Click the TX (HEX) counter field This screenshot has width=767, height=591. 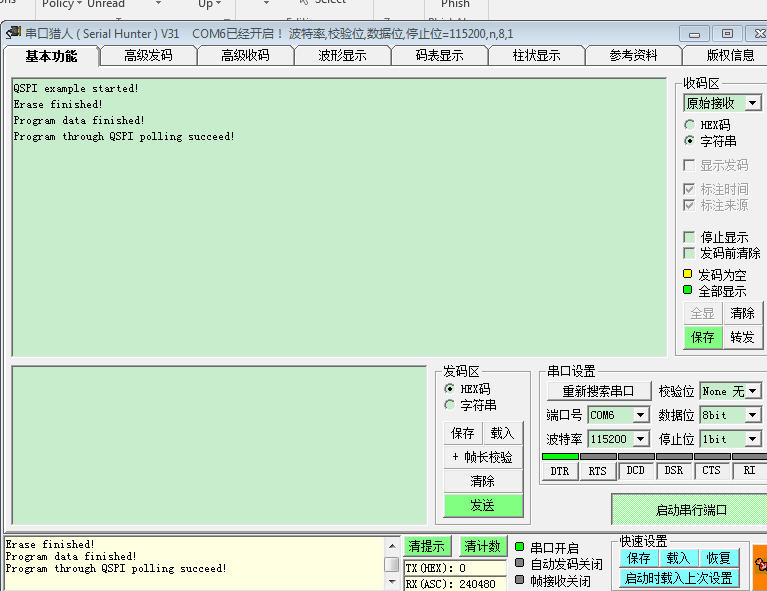click(455, 568)
